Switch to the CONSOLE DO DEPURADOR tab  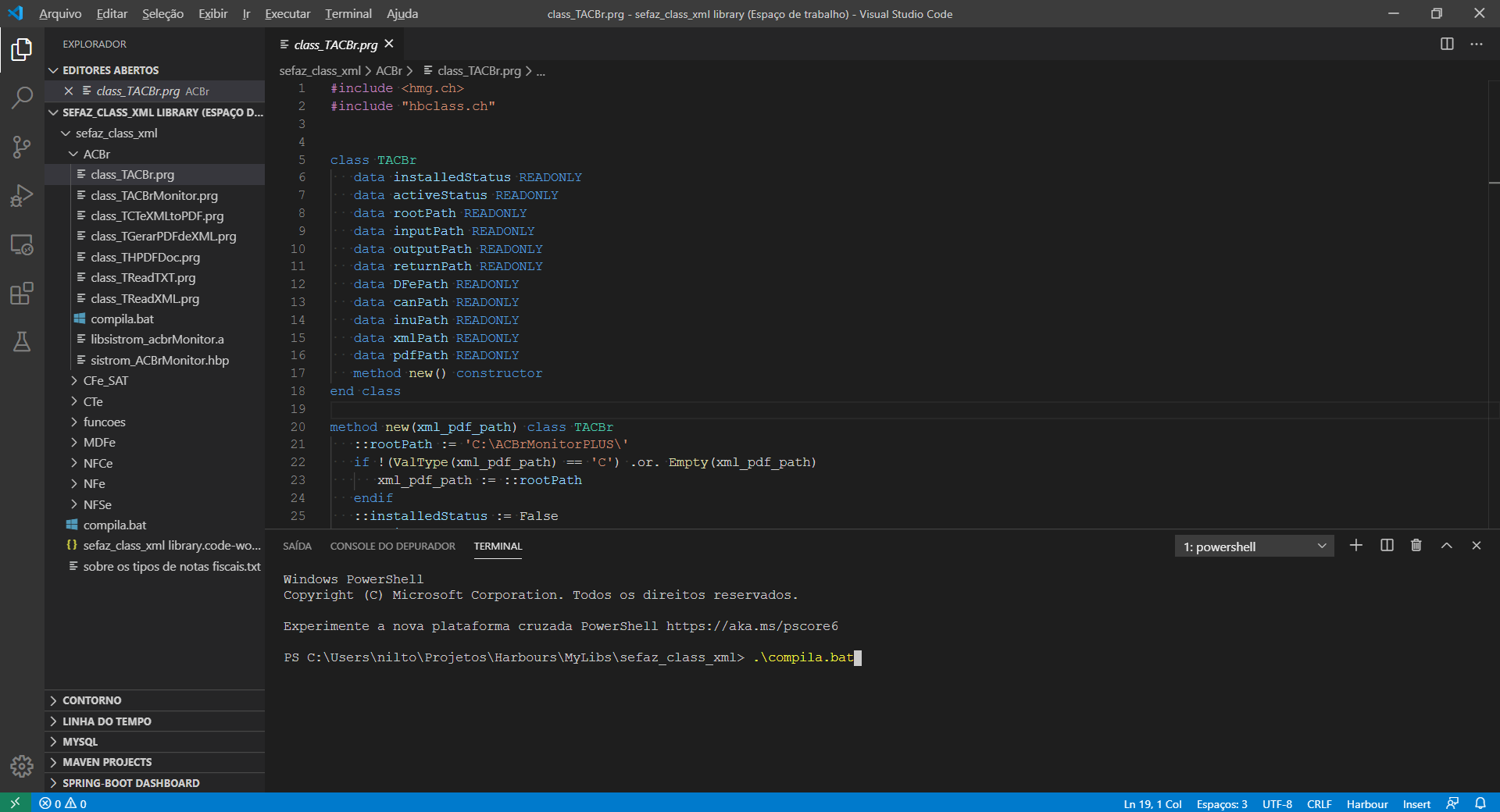point(392,547)
